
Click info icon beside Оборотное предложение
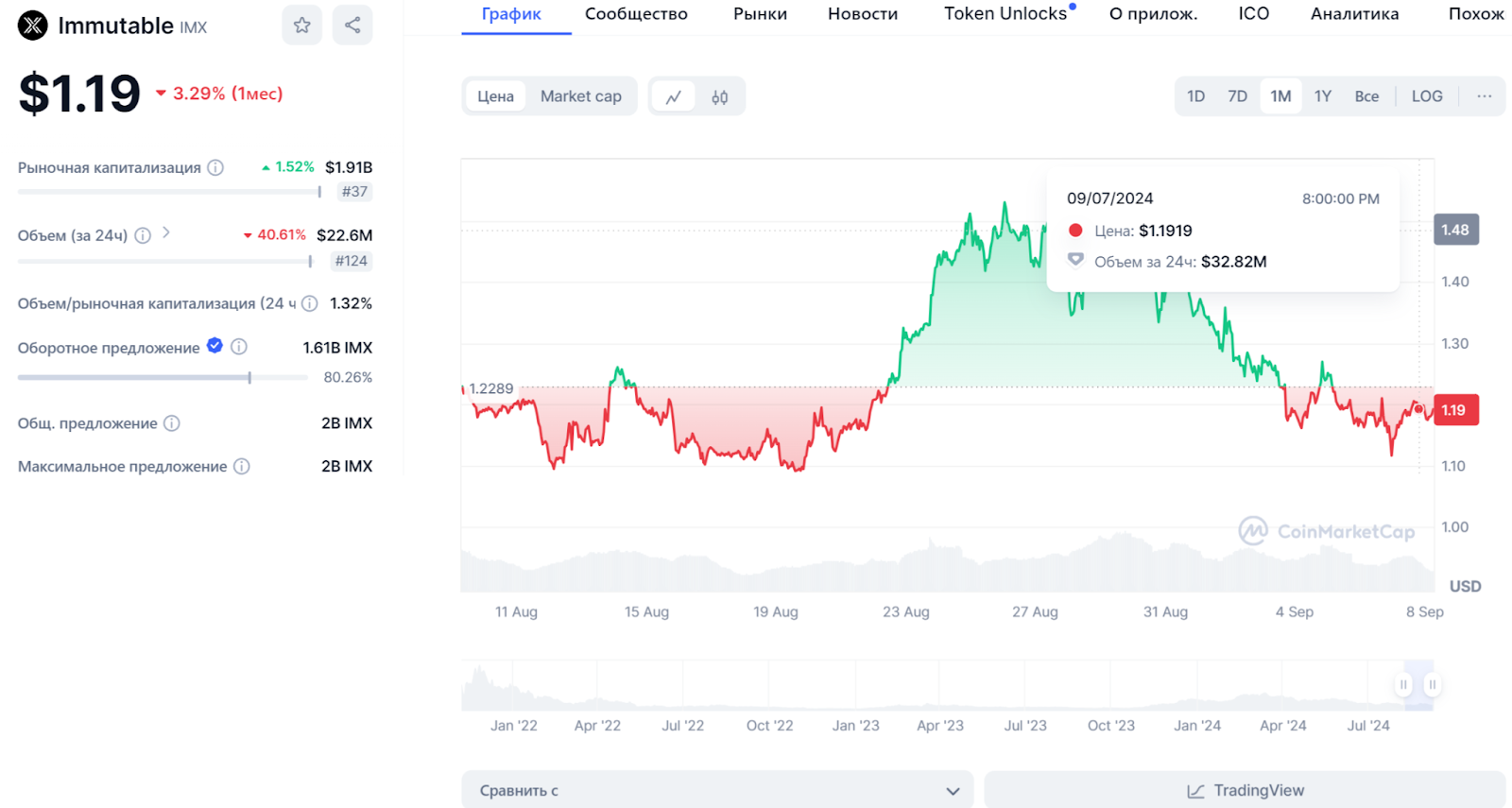[239, 347]
